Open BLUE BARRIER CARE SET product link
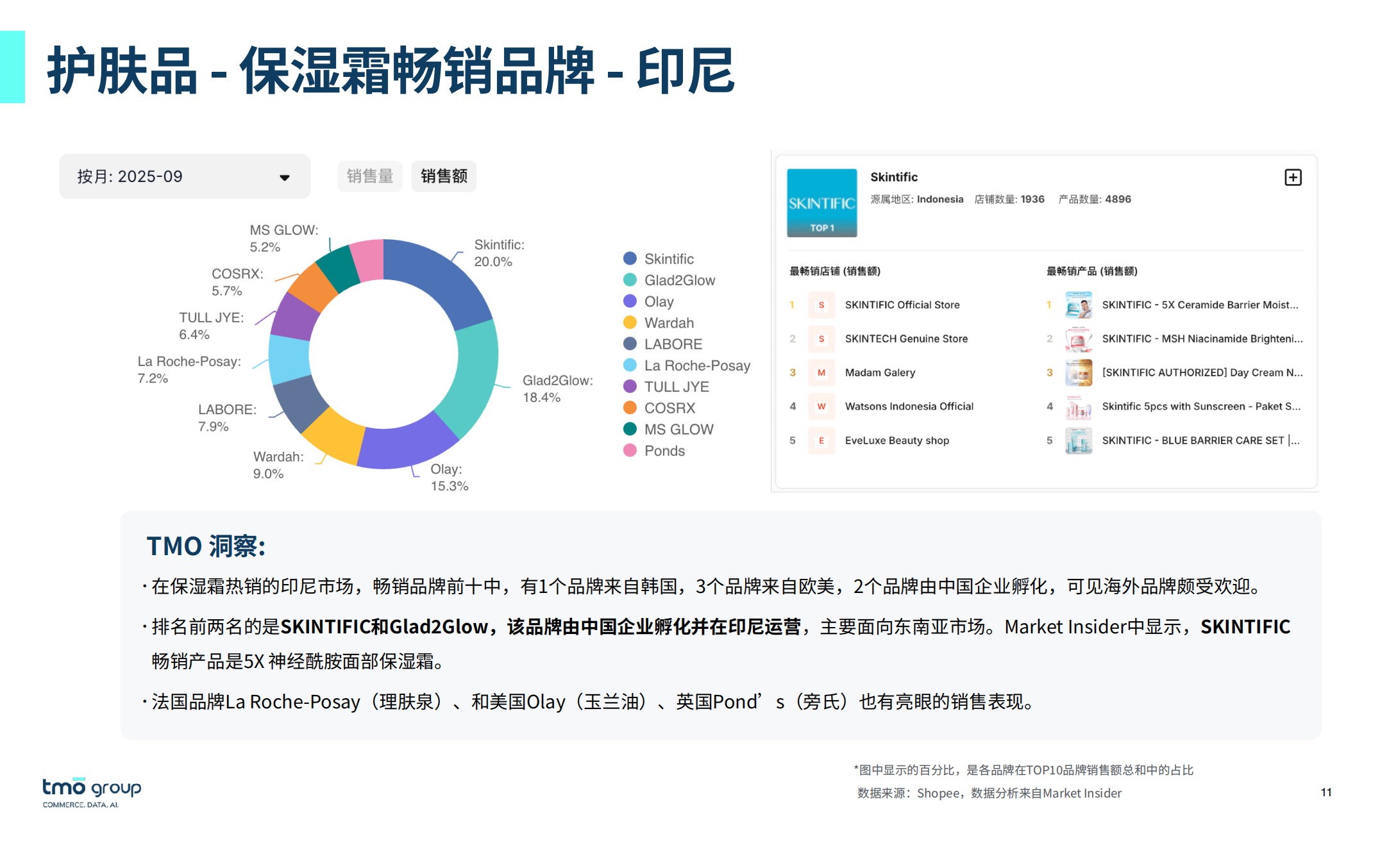Viewport: 1389px width, 868px height. click(1200, 440)
